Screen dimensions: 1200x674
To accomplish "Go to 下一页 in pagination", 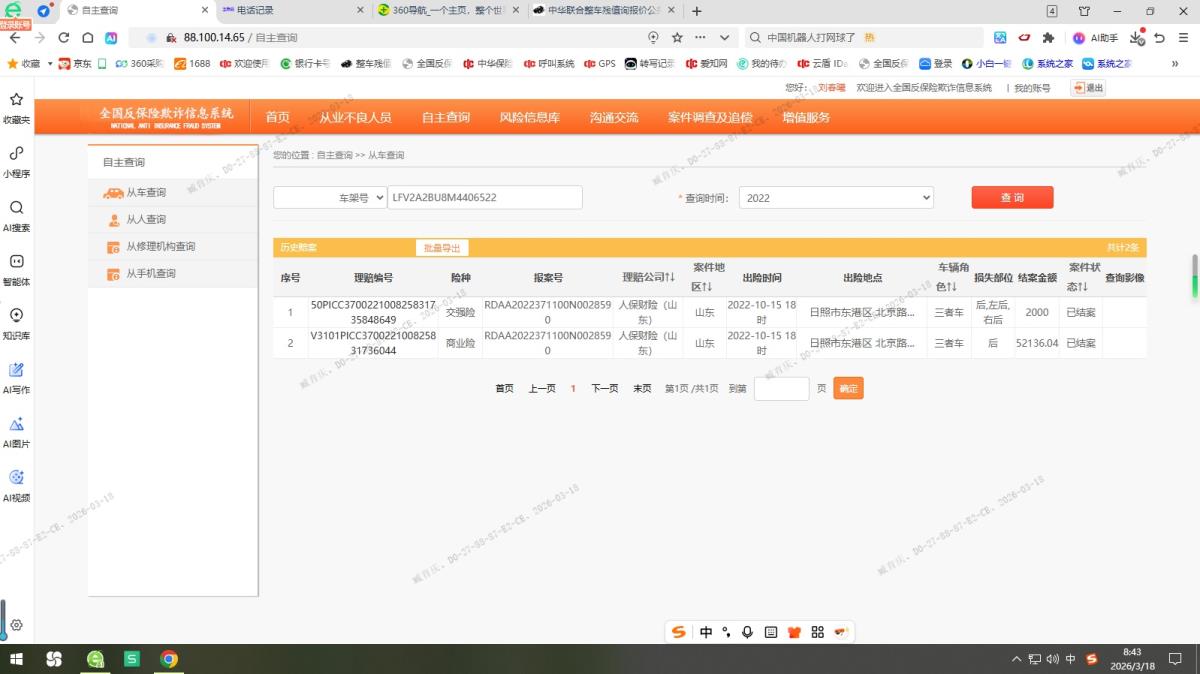I will pos(605,389).
